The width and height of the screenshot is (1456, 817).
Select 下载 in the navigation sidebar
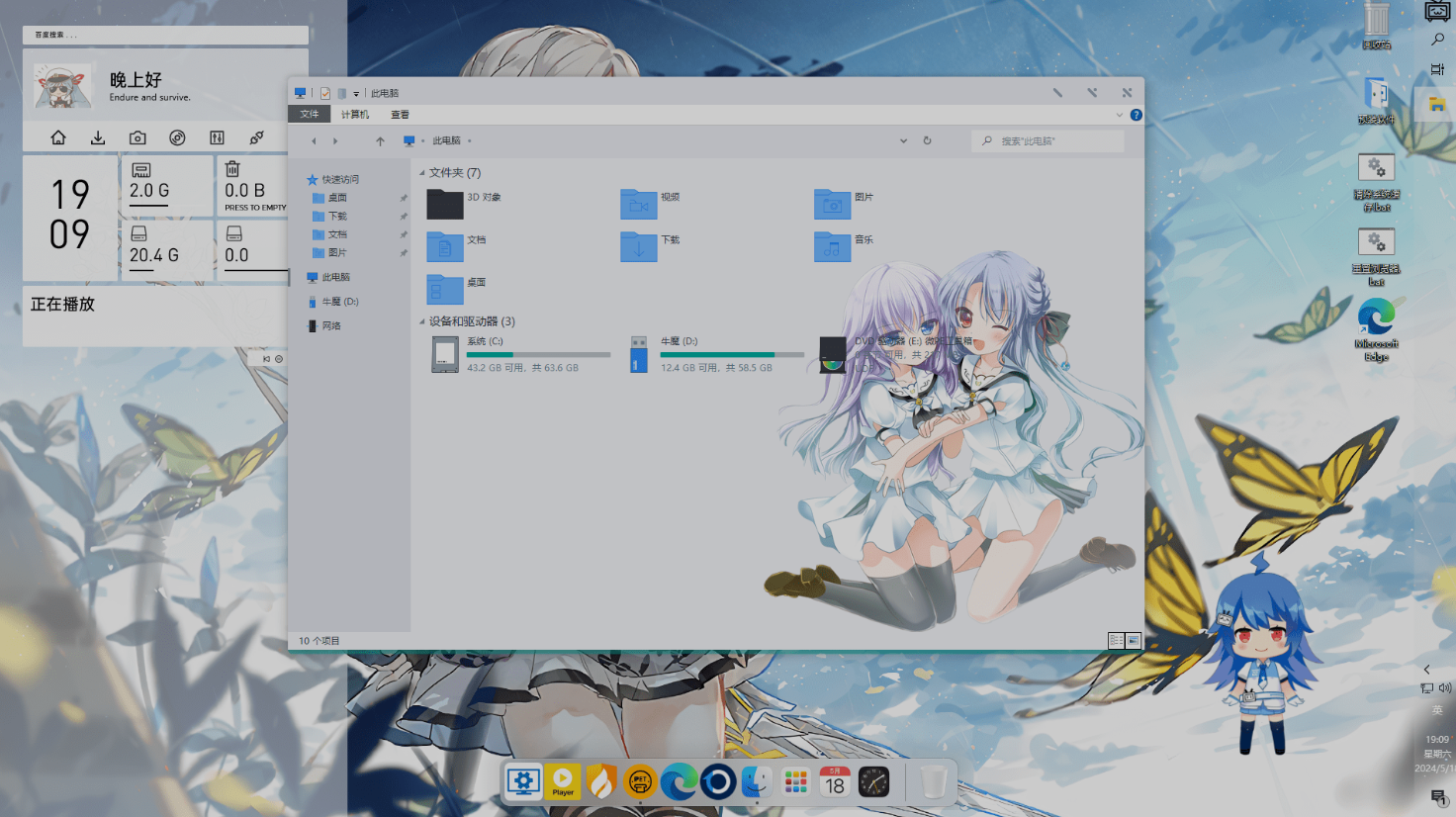coord(330,216)
